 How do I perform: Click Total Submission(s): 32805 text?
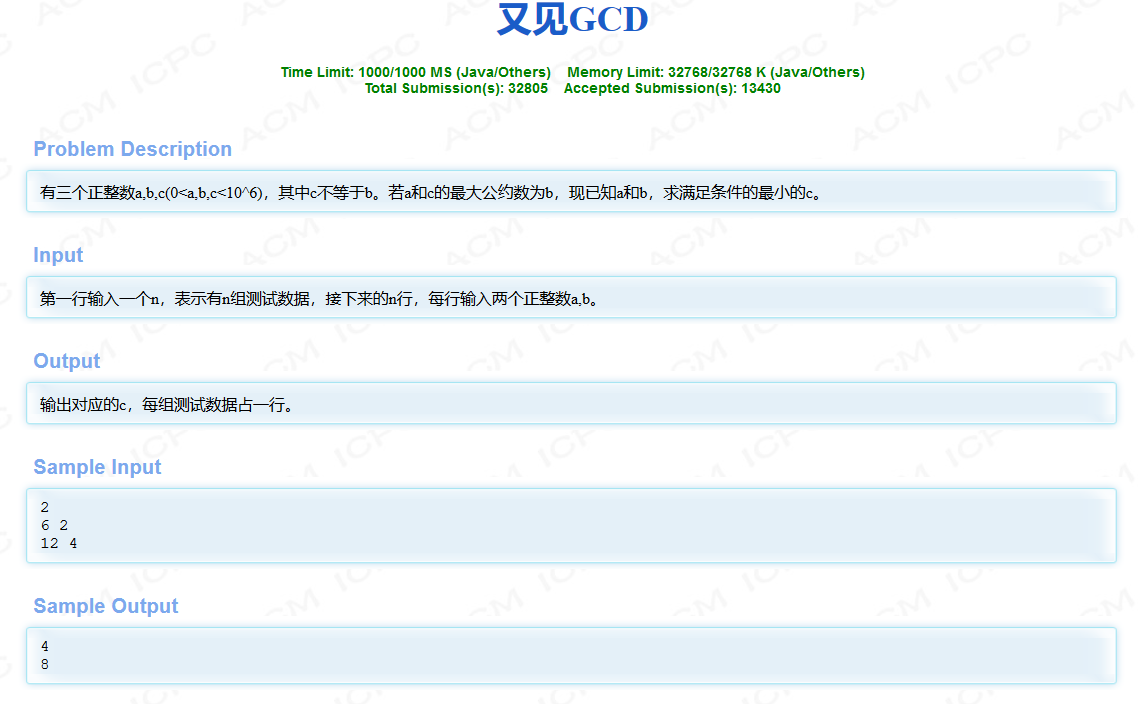pyautogui.click(x=456, y=89)
